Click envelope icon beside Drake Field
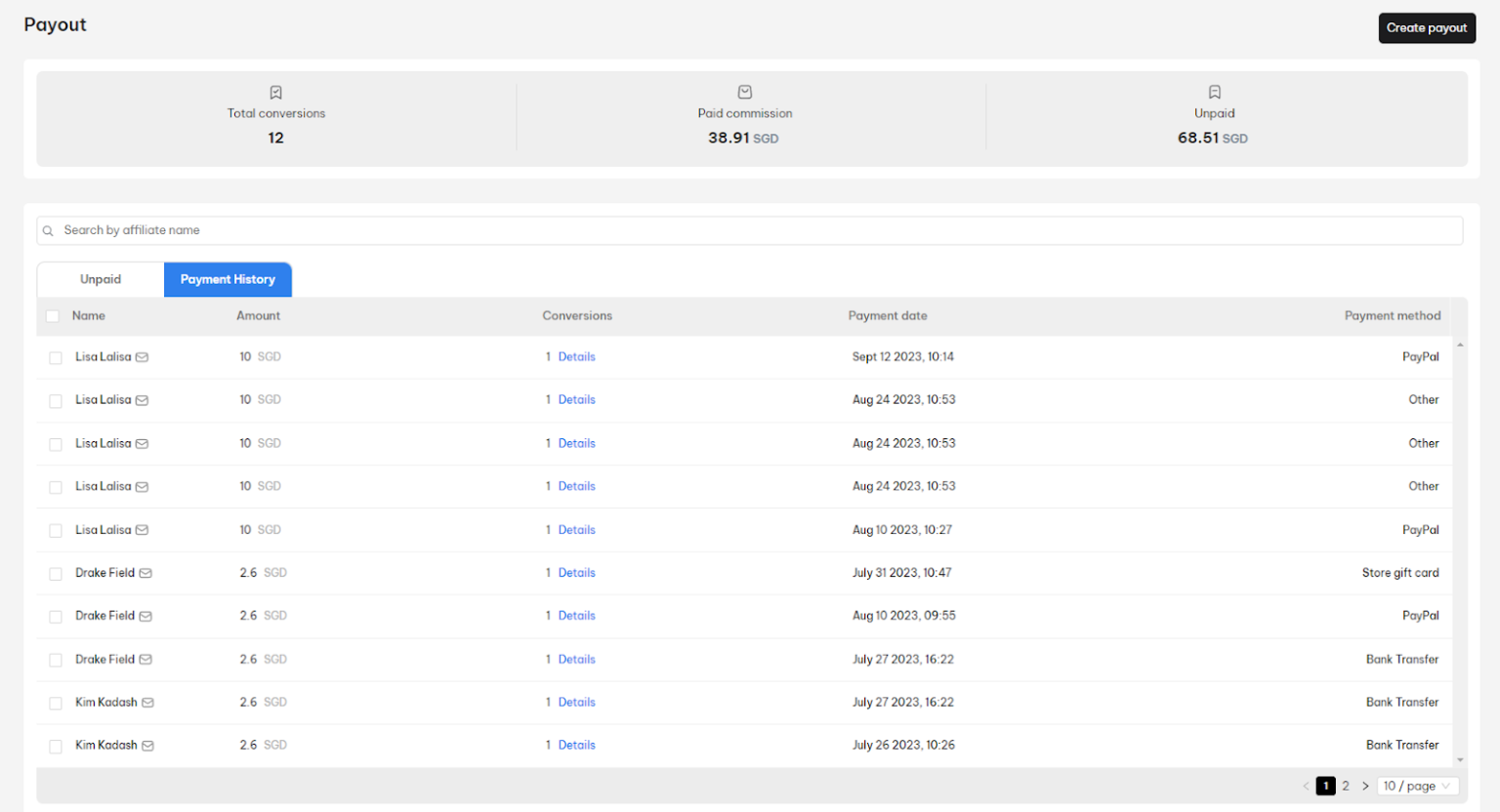The height and width of the screenshot is (812, 1500). point(146,573)
